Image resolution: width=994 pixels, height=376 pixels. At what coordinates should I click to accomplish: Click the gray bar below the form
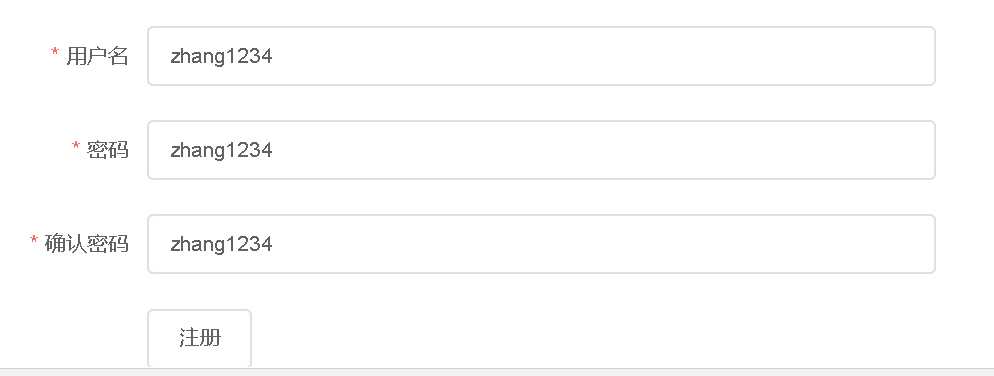click(x=497, y=372)
